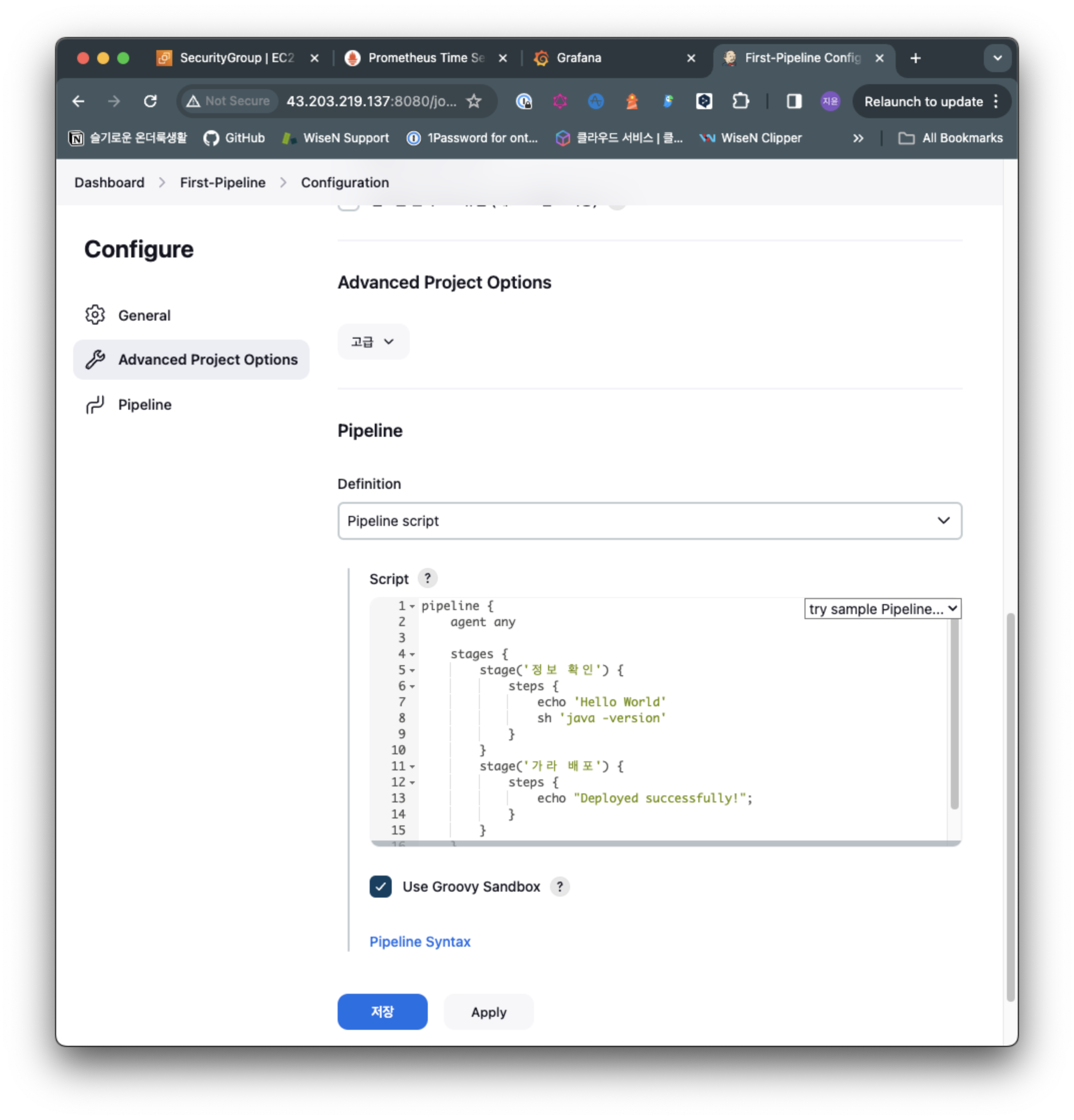1074x1120 pixels.
Task: Bookmark page with the star icon
Action: pos(474,101)
